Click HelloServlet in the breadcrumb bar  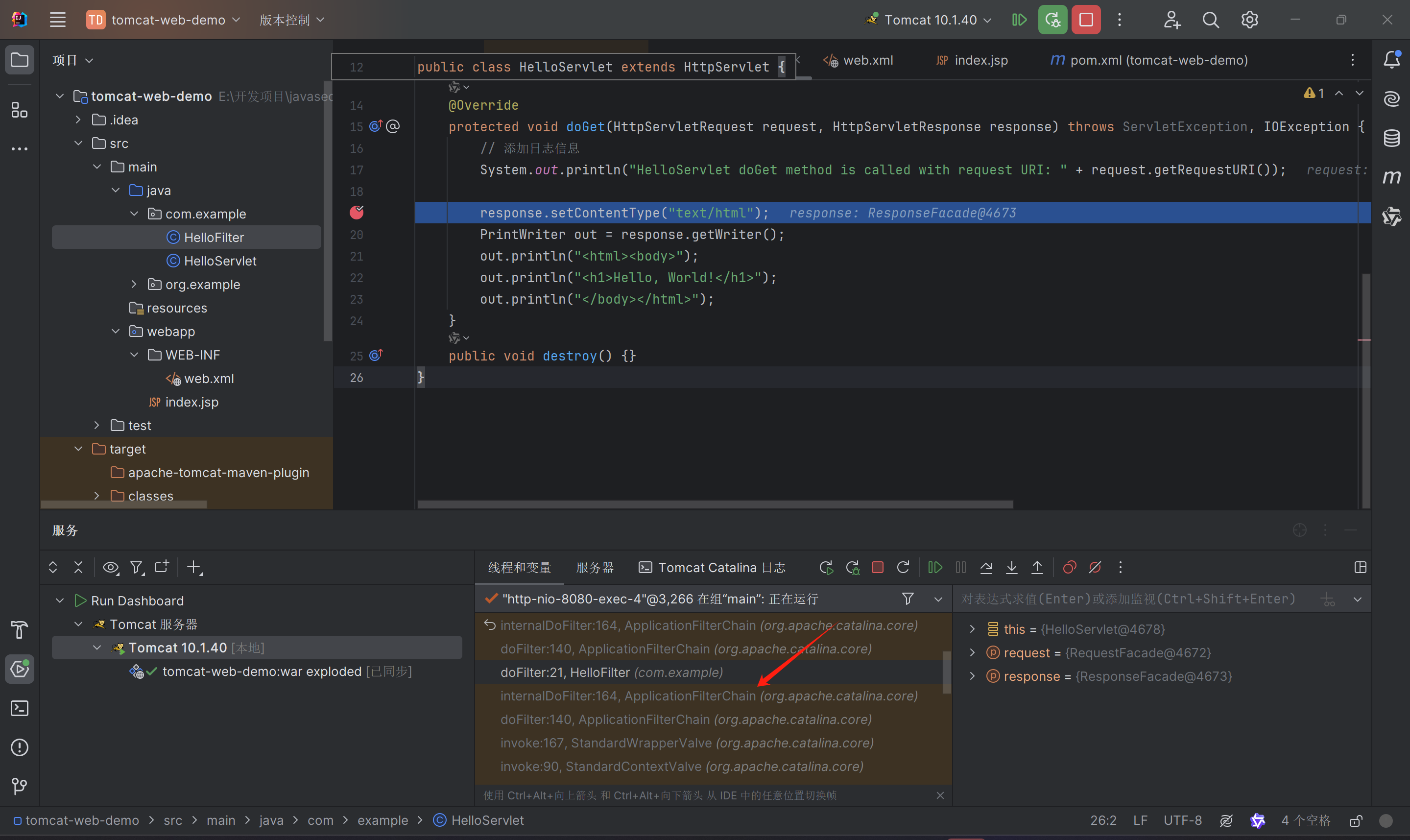(x=487, y=820)
